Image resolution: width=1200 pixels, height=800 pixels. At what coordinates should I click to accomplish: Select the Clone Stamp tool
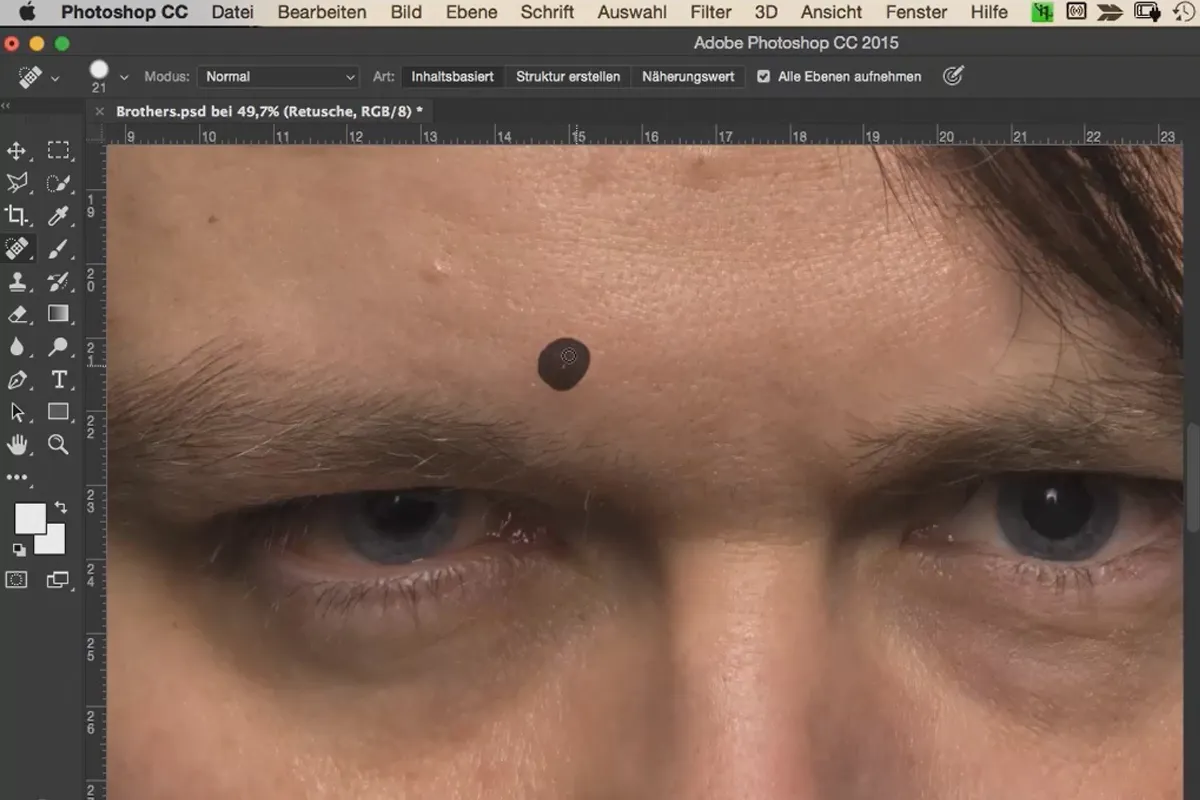pos(17,281)
